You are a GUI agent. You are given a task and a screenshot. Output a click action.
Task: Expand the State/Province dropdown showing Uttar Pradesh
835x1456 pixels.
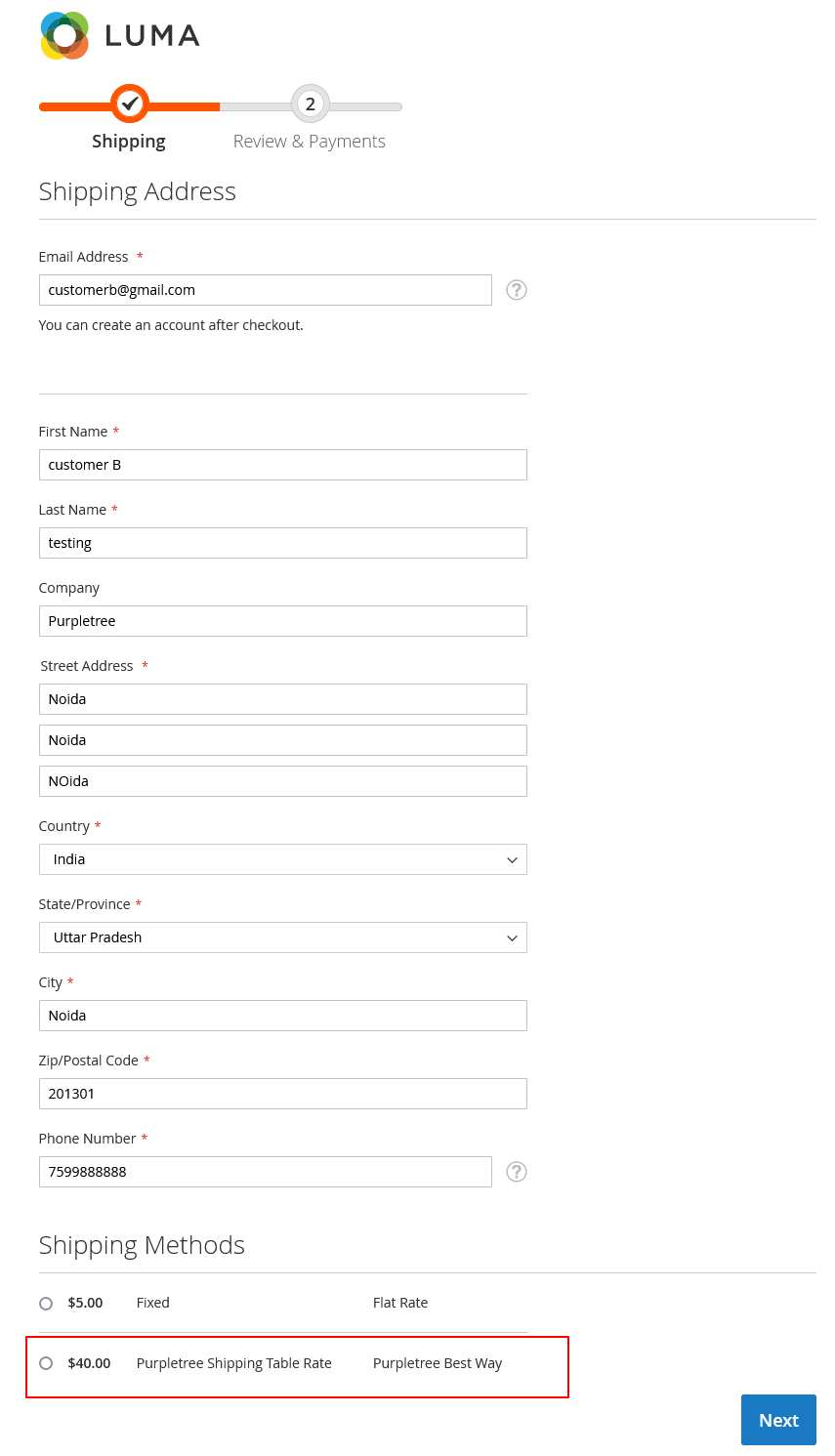(283, 937)
